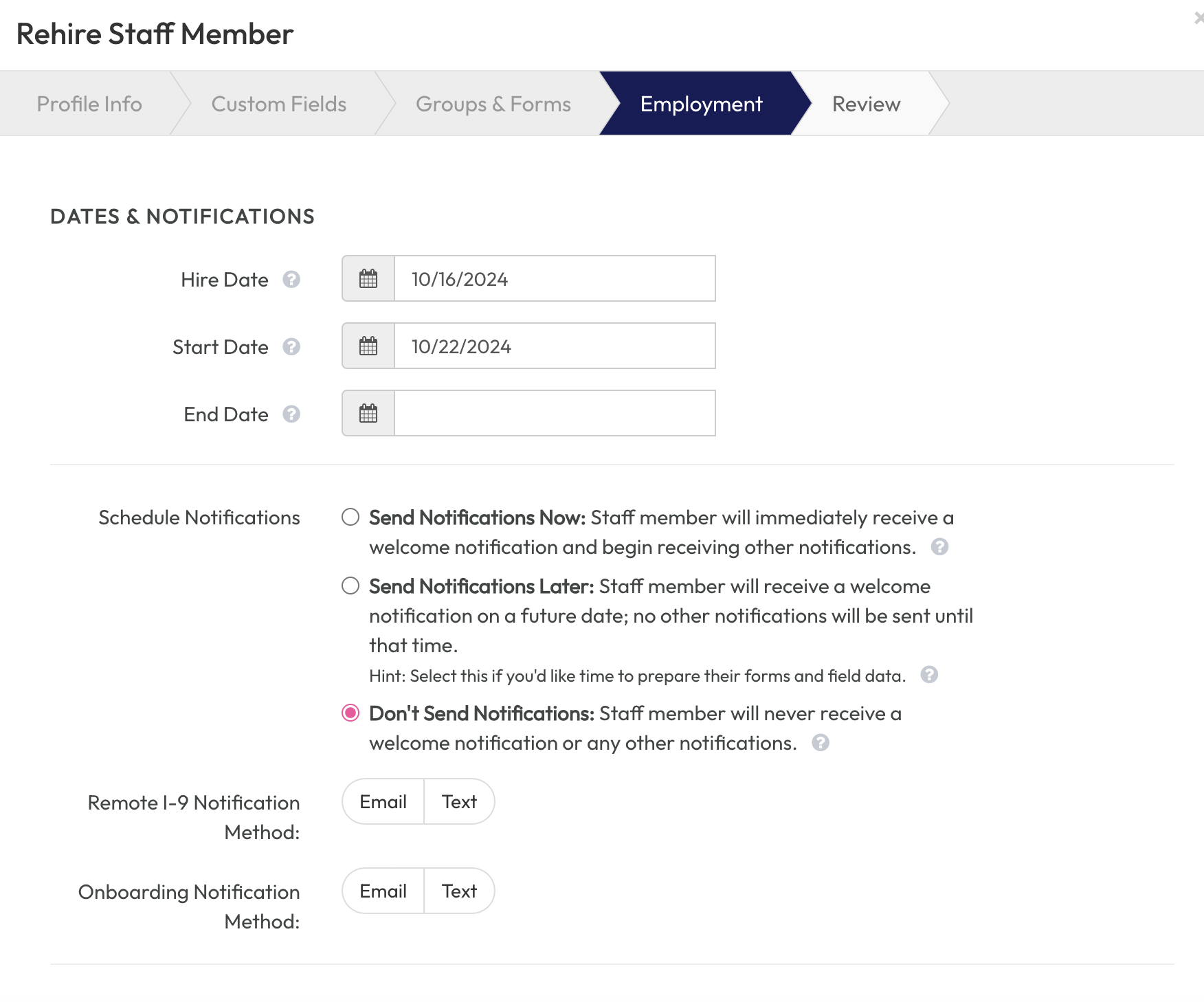Open Don't Send Notifications help tooltip
Viewport: 1204px width, 1002px height.
[821, 743]
